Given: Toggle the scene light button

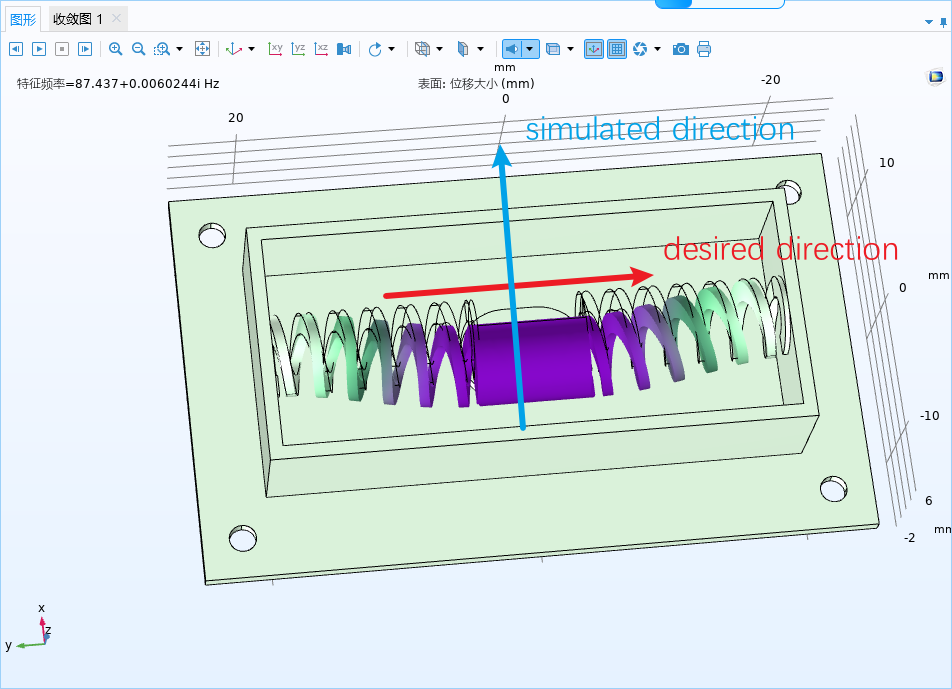Looking at the screenshot, I should pos(512,49).
